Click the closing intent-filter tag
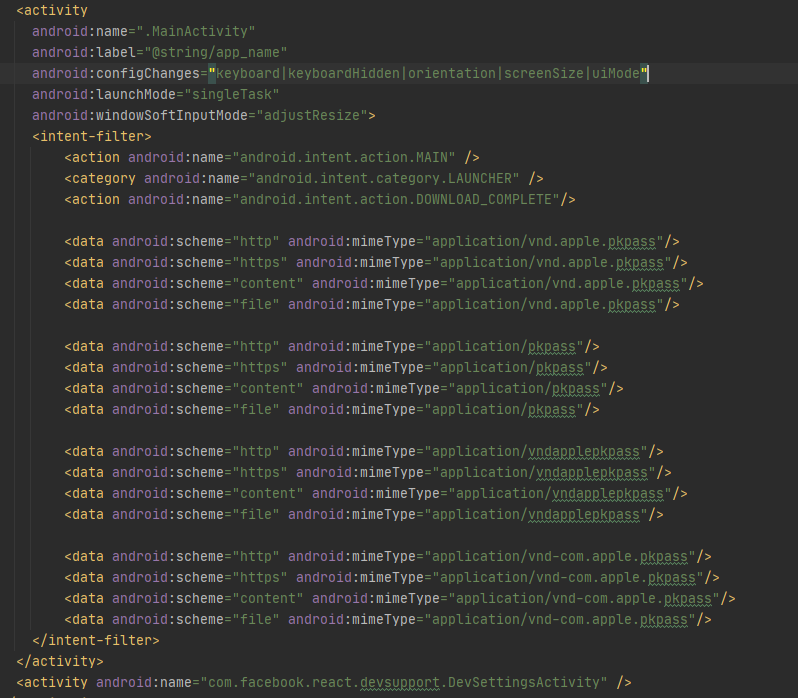798x698 pixels. click(x=96, y=641)
